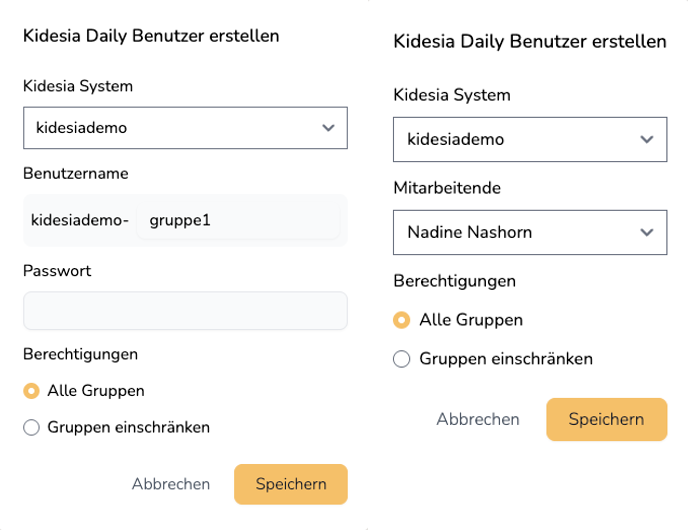The height and width of the screenshot is (531, 689).
Task: Open the kidesiademo dropdown above the Benutzername field
Action: click(185, 128)
